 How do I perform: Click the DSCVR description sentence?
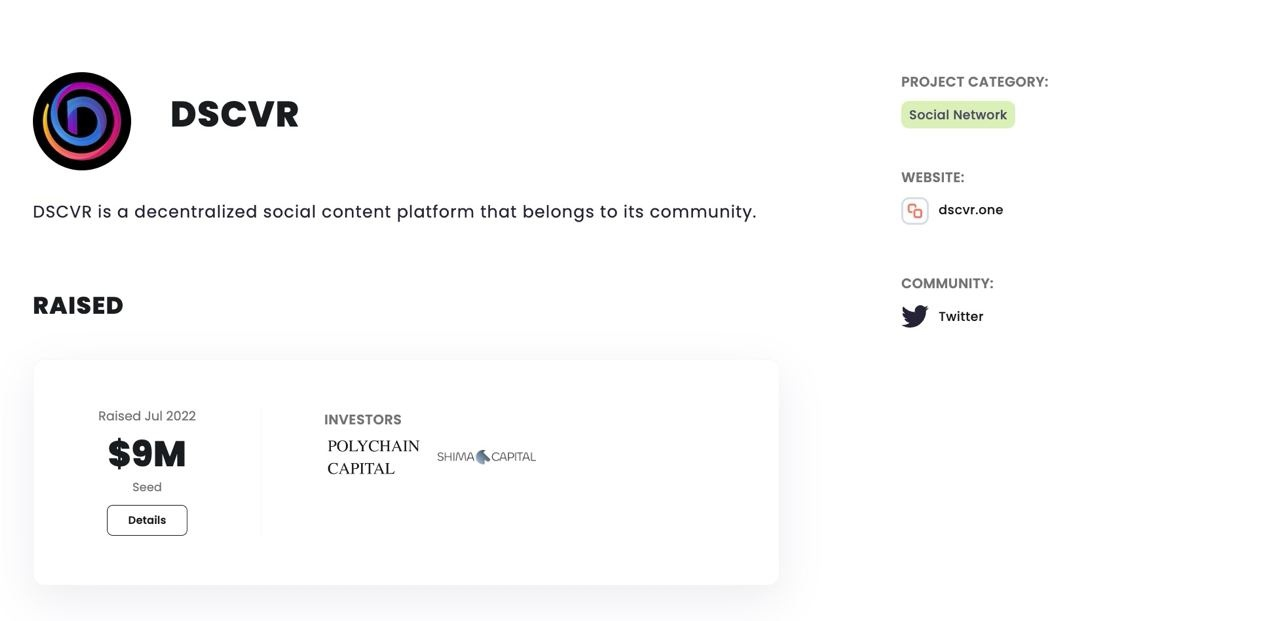(394, 212)
